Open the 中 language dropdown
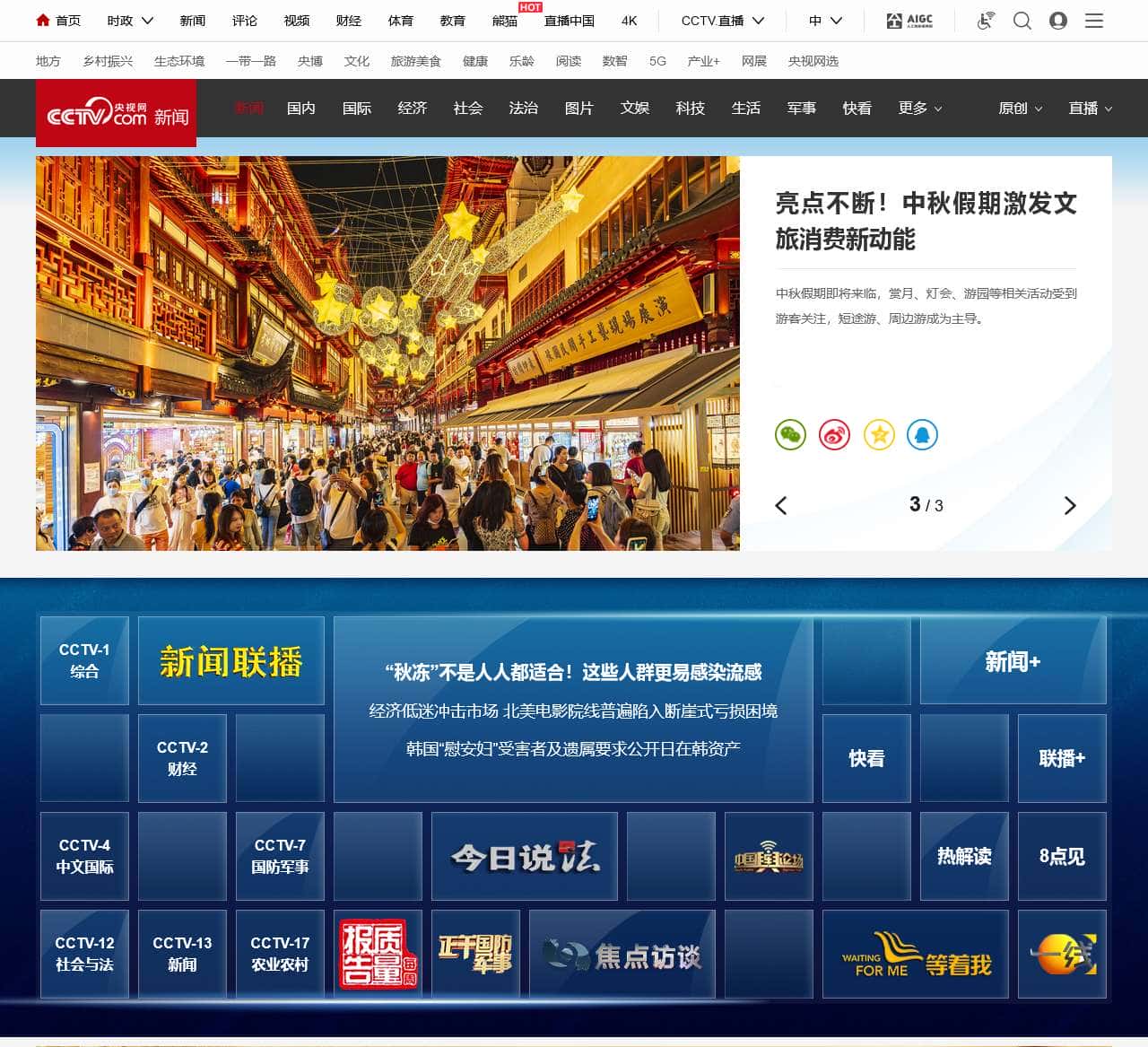This screenshot has width=1148, height=1047. coord(824,21)
